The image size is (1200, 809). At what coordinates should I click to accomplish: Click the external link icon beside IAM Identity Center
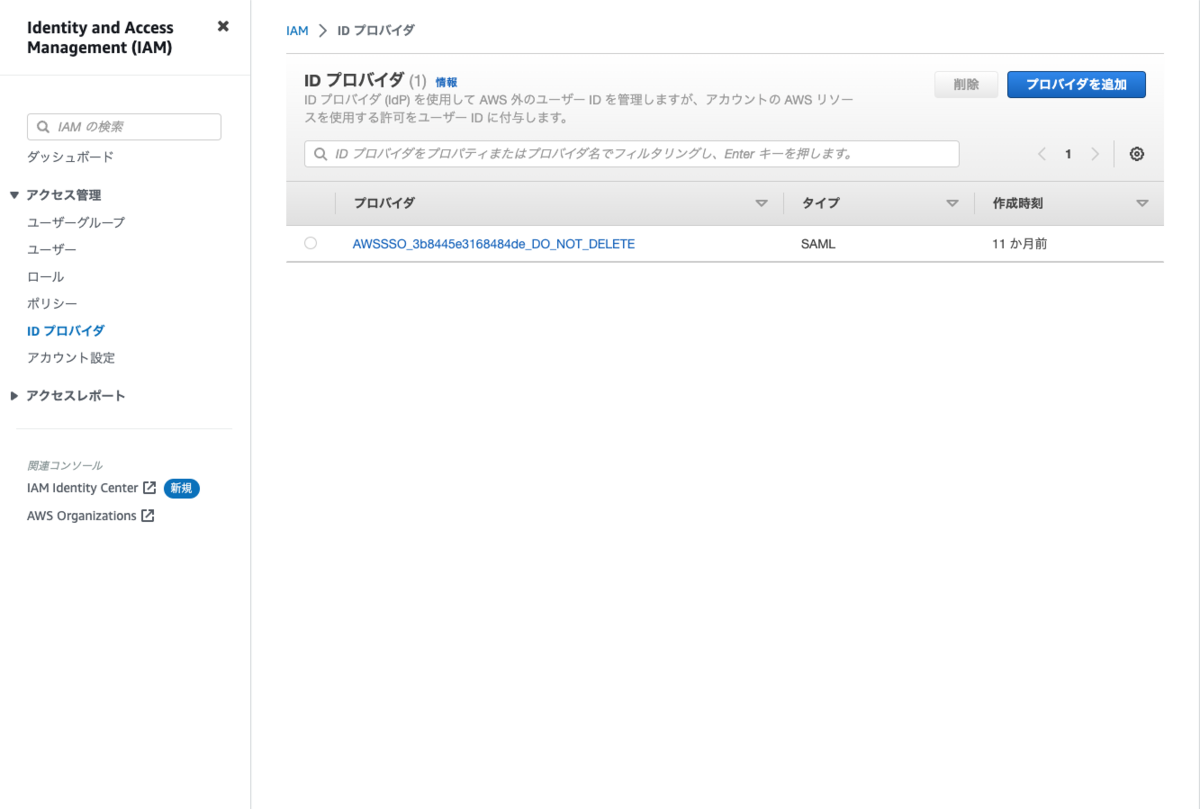(x=150, y=488)
